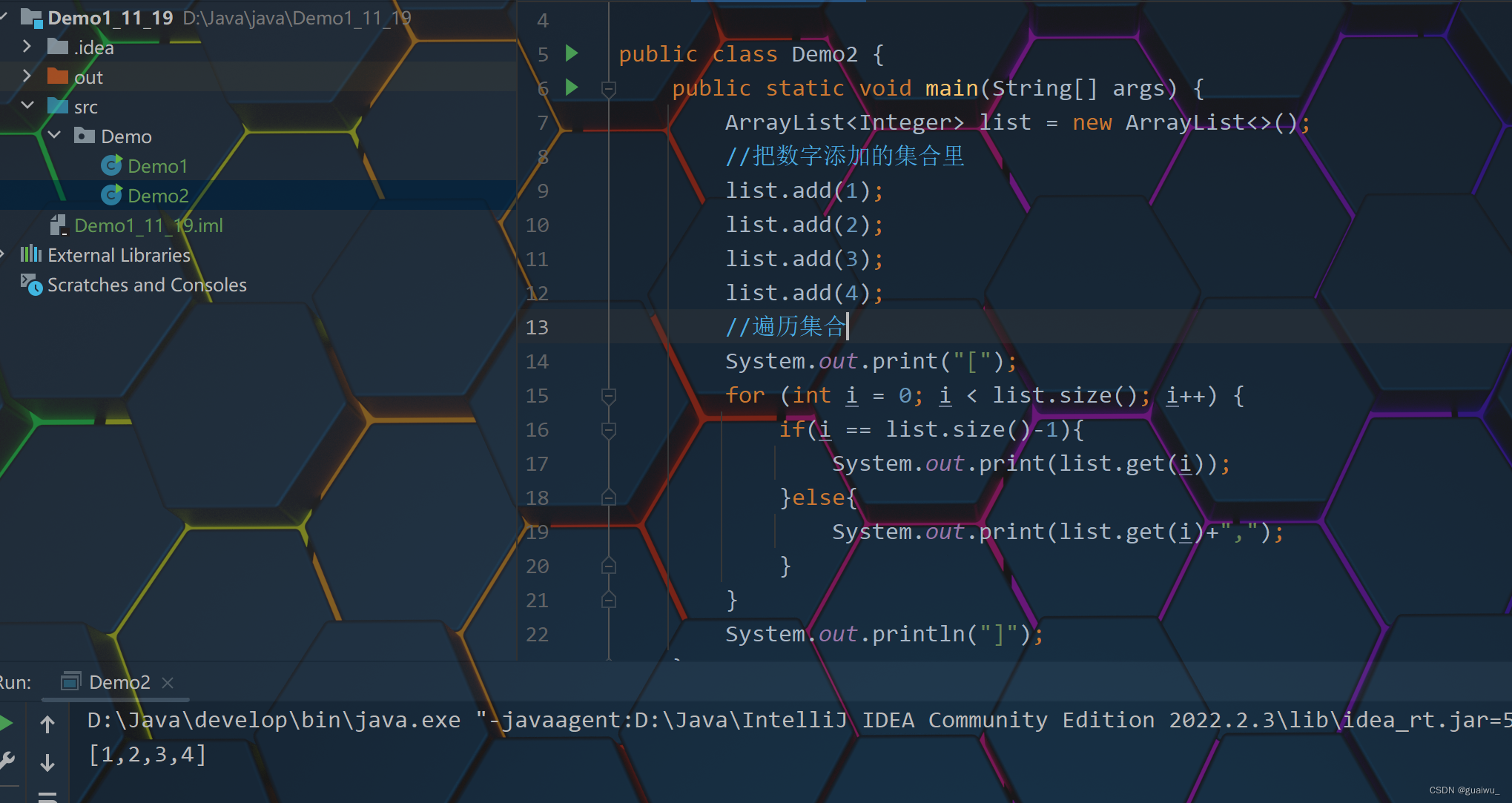
Task: Click the Demo1 class icon in project tree
Action: pyautogui.click(x=111, y=165)
